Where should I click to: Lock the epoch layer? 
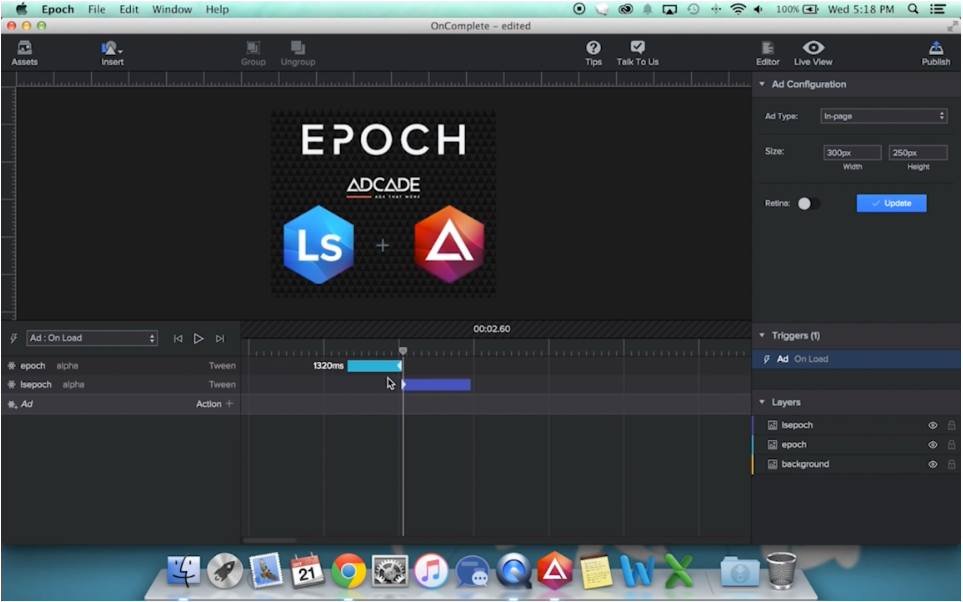tap(951, 445)
